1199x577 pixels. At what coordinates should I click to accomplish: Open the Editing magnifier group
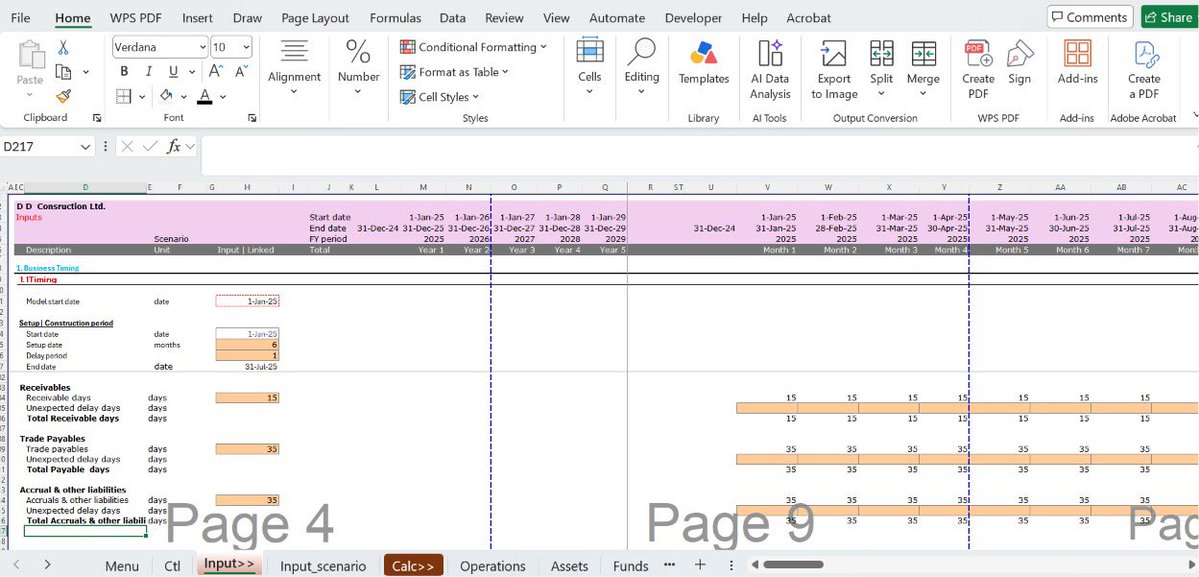[641, 66]
